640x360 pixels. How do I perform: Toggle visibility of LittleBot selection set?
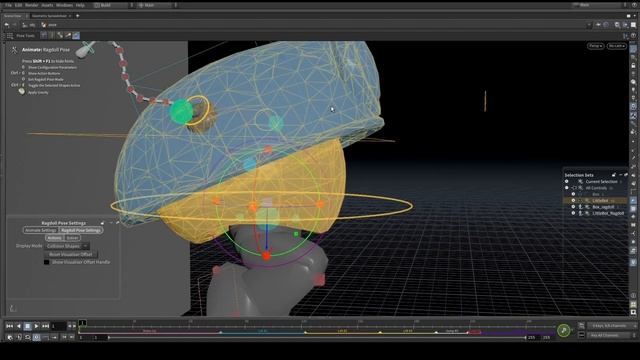click(573, 200)
